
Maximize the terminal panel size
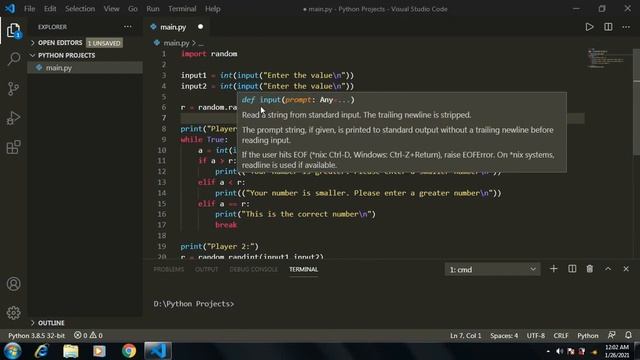point(608,269)
